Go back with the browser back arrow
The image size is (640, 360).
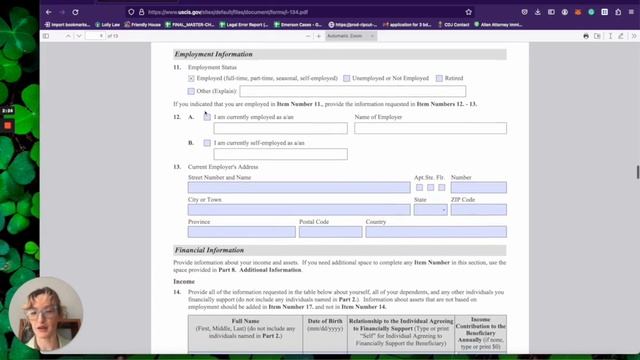coord(49,12)
